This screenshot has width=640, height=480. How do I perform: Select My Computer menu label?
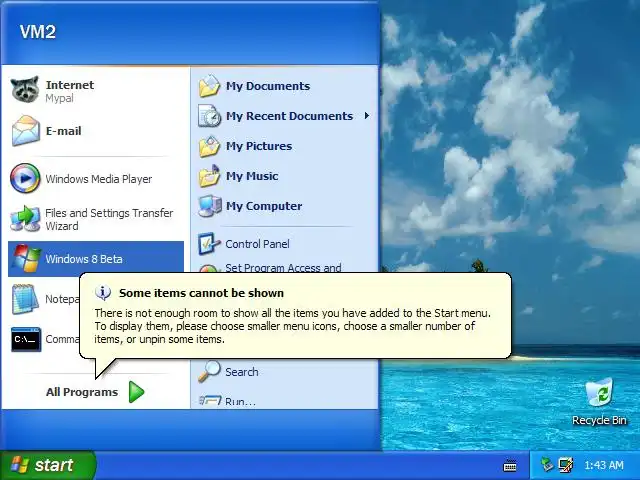[x=264, y=206]
